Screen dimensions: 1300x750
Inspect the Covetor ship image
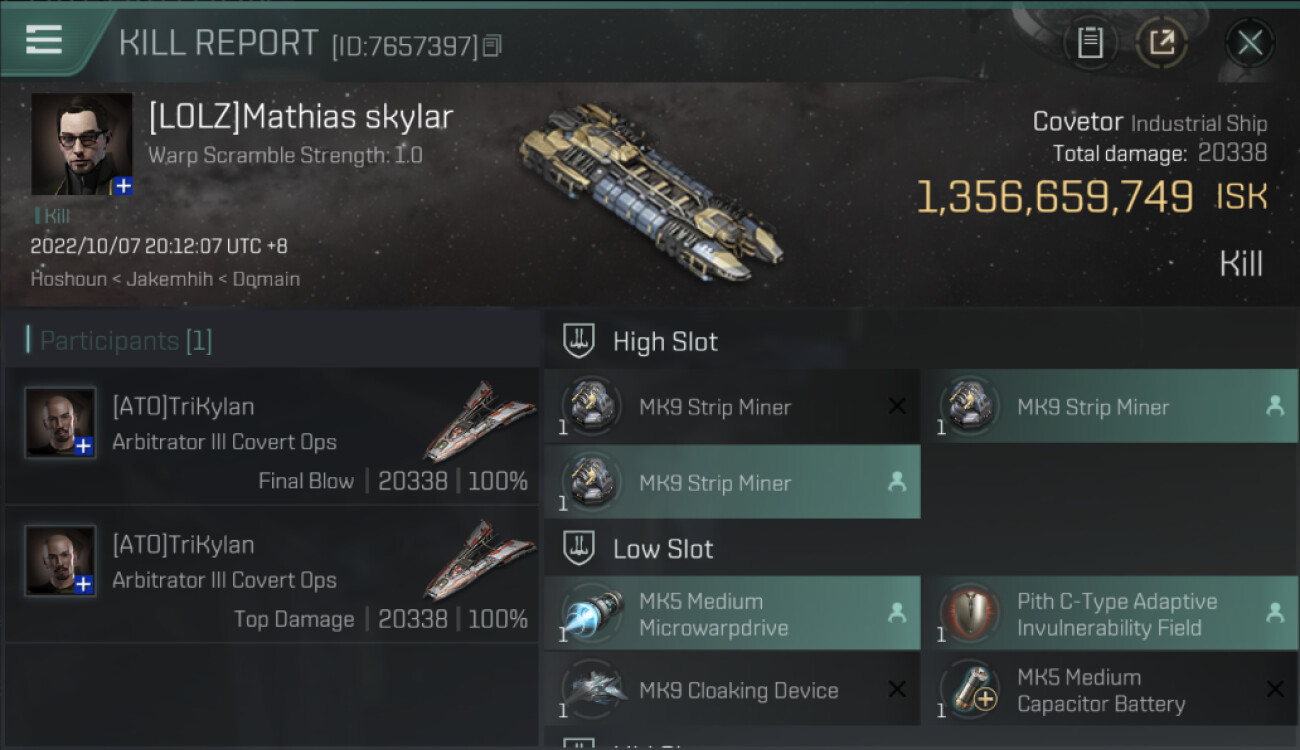[x=652, y=192]
